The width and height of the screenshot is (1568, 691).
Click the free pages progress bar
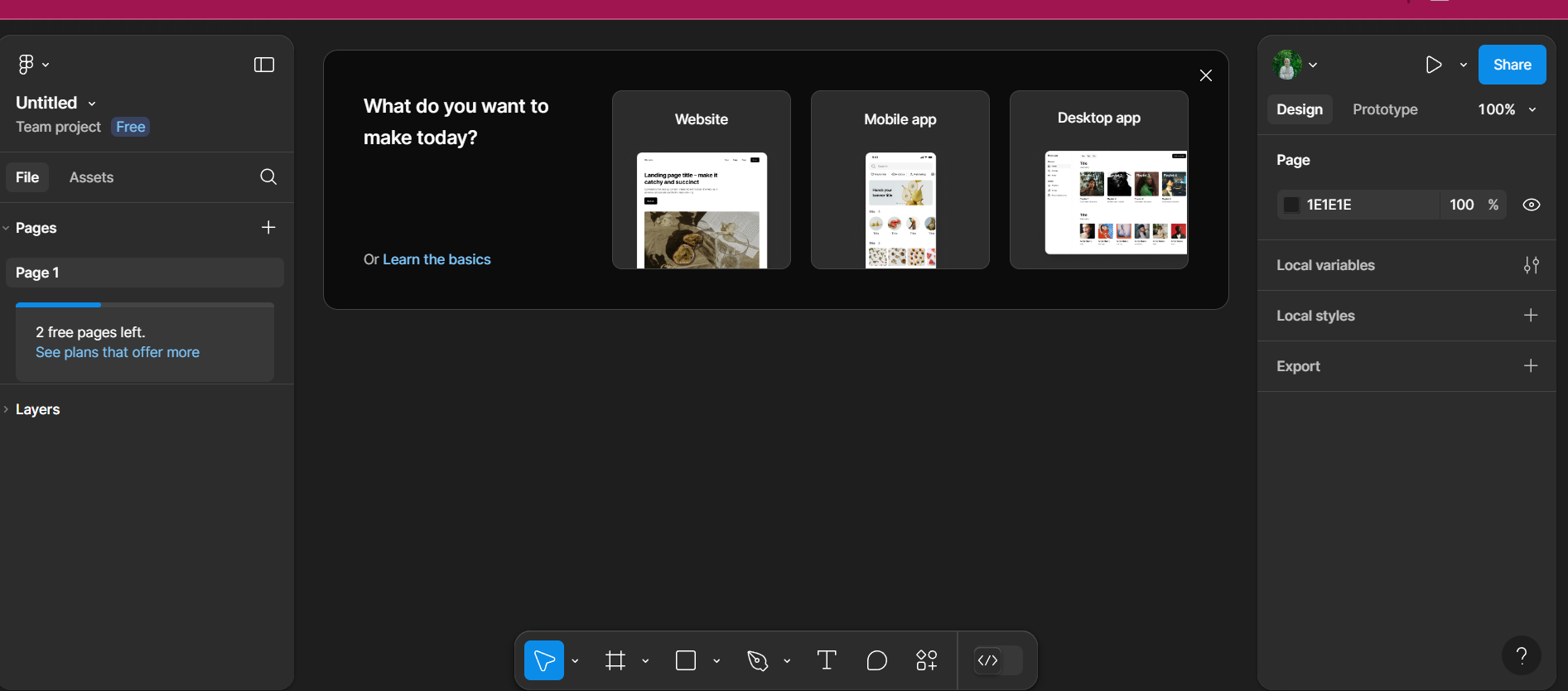(145, 305)
